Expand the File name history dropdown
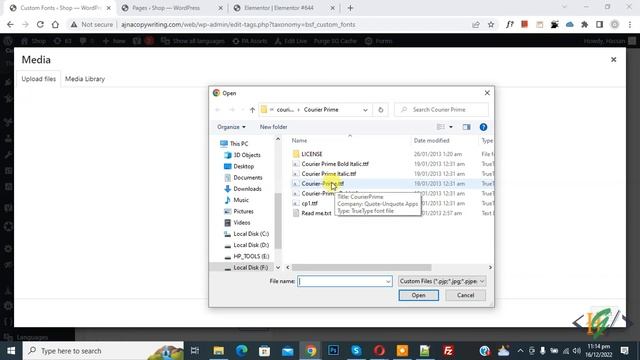Screen dimensions: 640x360 [x=388, y=281]
